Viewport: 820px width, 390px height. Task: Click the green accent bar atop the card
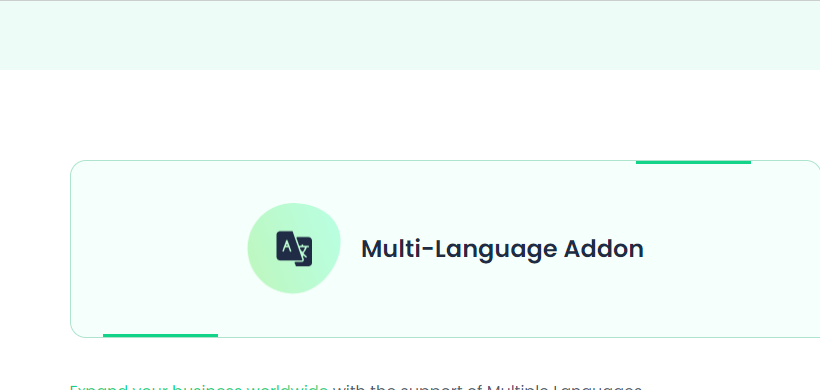[693, 162]
